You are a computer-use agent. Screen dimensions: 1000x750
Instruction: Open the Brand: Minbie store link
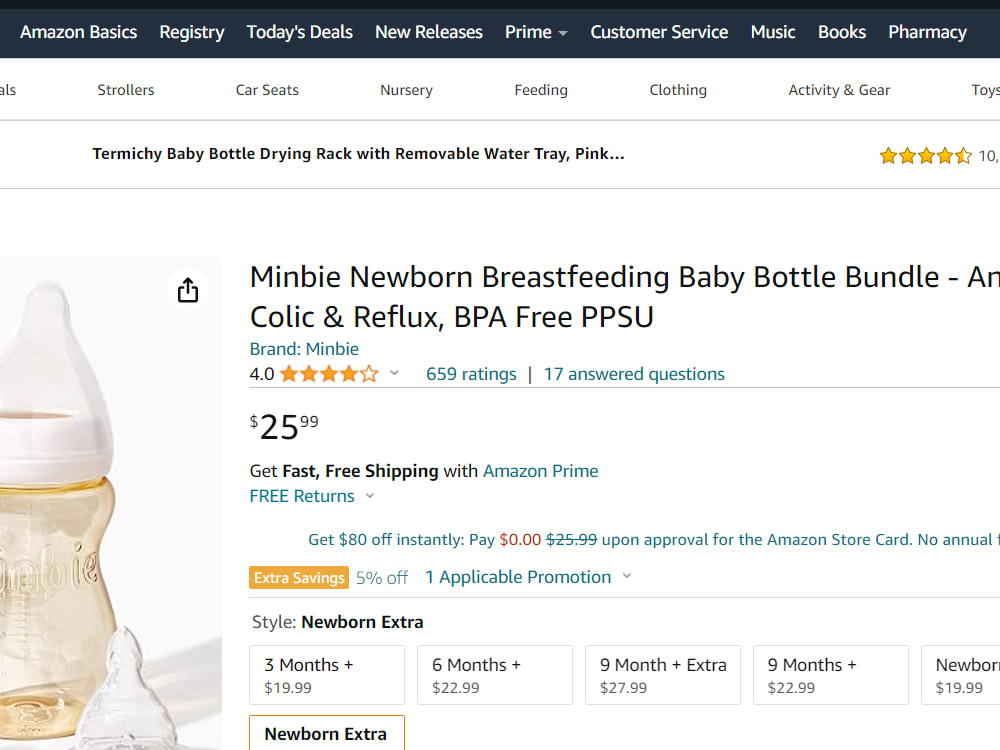click(304, 349)
